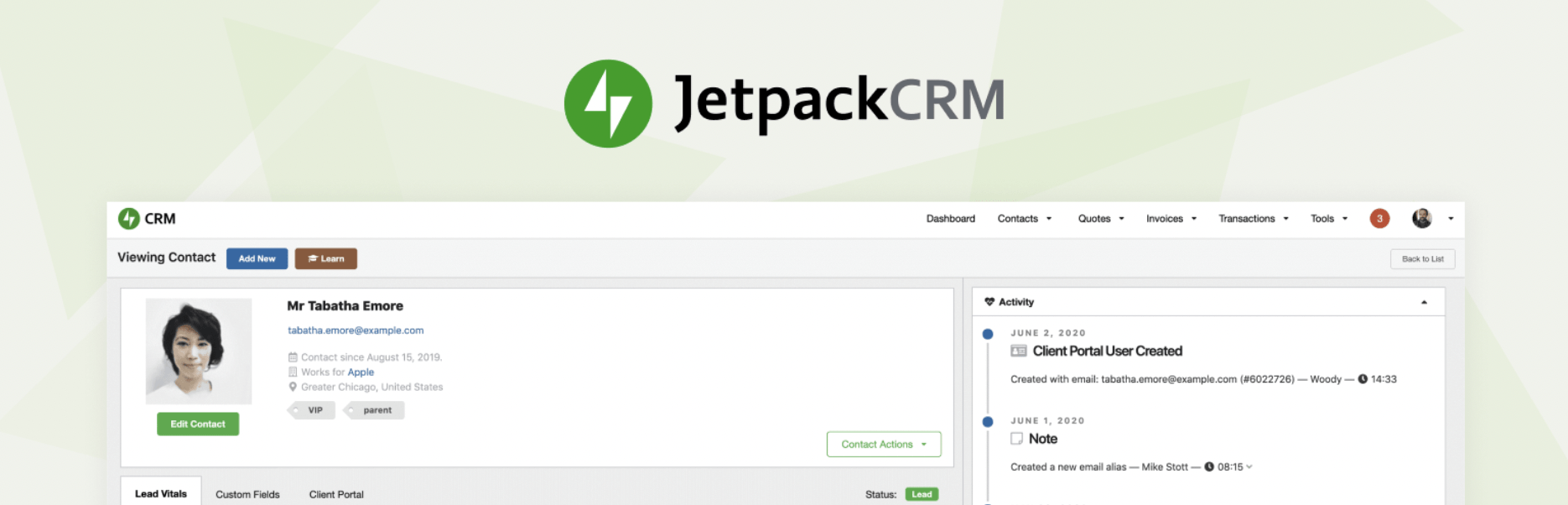This screenshot has width=1568, height=505.
Task: Expand the 08:15 note details chevron
Action: pos(1249,467)
